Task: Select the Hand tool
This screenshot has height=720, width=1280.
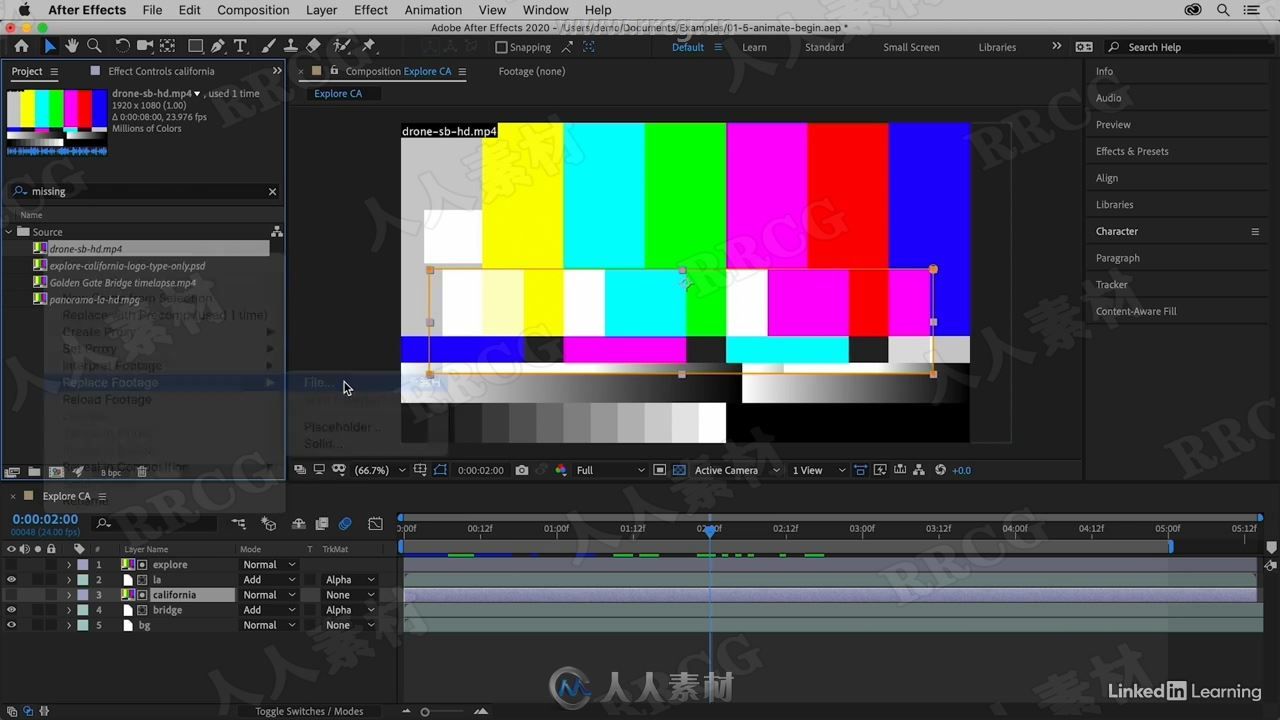Action: point(72,46)
